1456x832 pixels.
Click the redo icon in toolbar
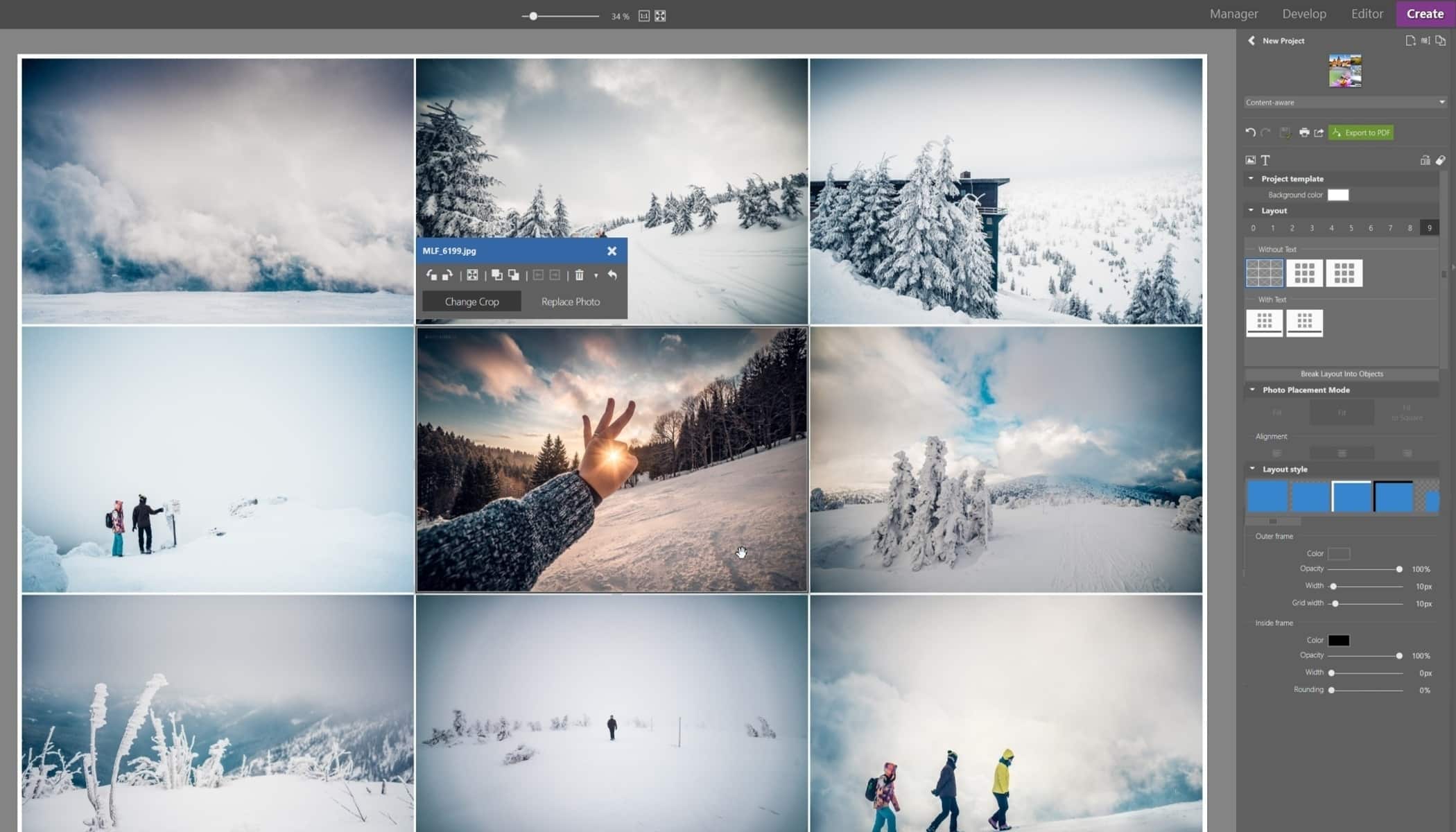[1266, 132]
